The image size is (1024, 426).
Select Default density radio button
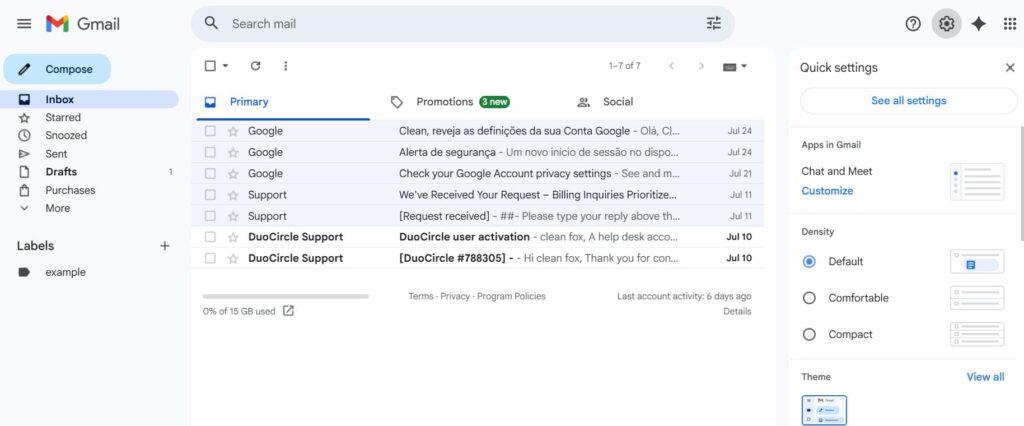(809, 261)
